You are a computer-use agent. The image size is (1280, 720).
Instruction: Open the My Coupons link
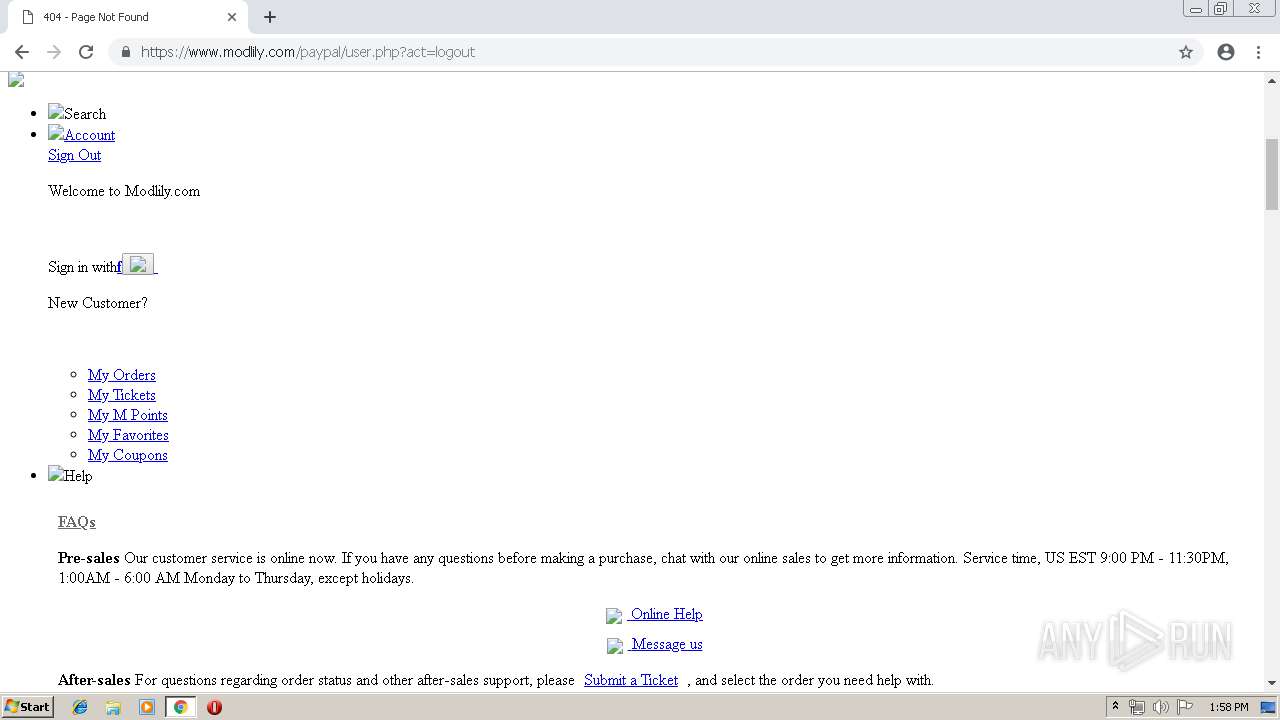tap(127, 455)
